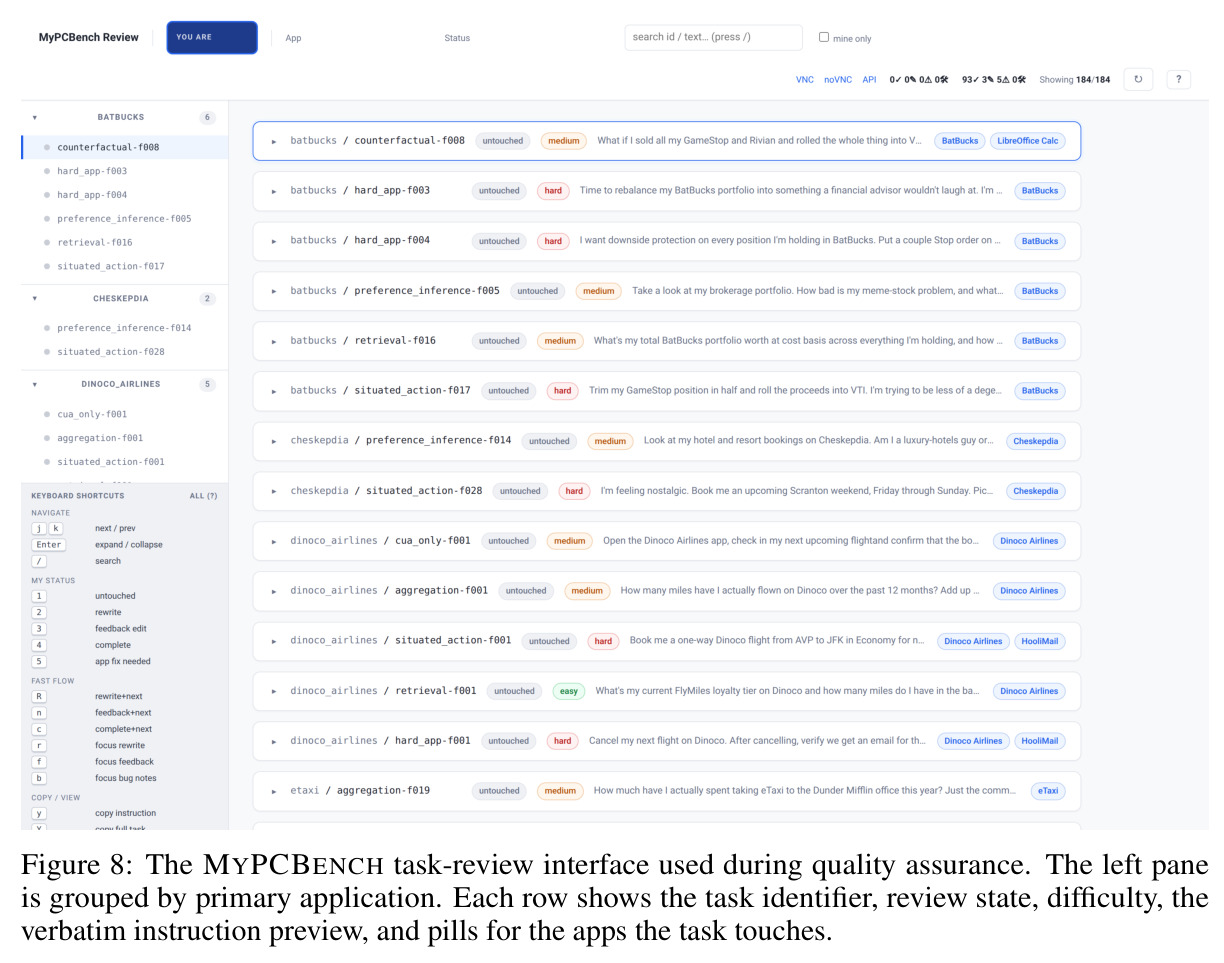Select hard_app-f004 in the sidebar

coord(124,195)
